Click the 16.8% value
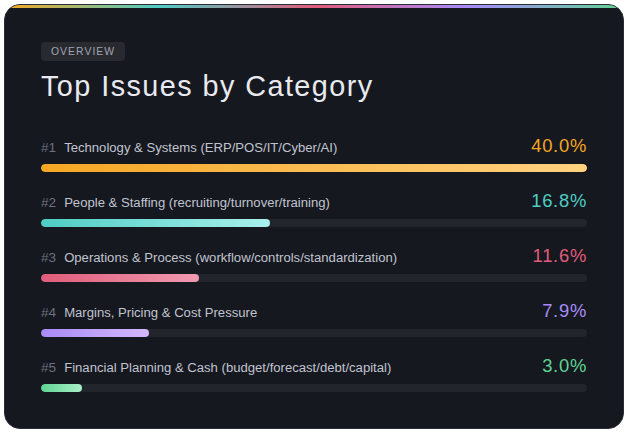 tap(558, 201)
